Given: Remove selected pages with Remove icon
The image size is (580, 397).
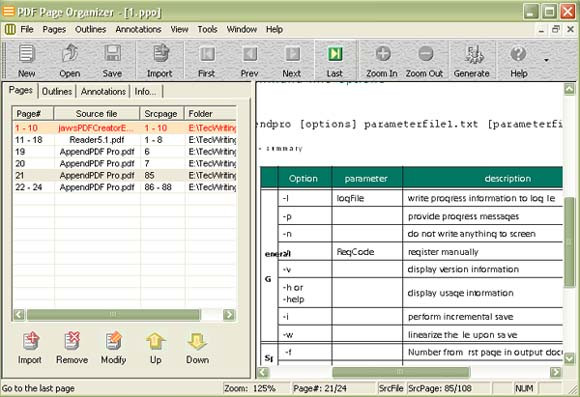Looking at the screenshot, I should click(x=72, y=341).
